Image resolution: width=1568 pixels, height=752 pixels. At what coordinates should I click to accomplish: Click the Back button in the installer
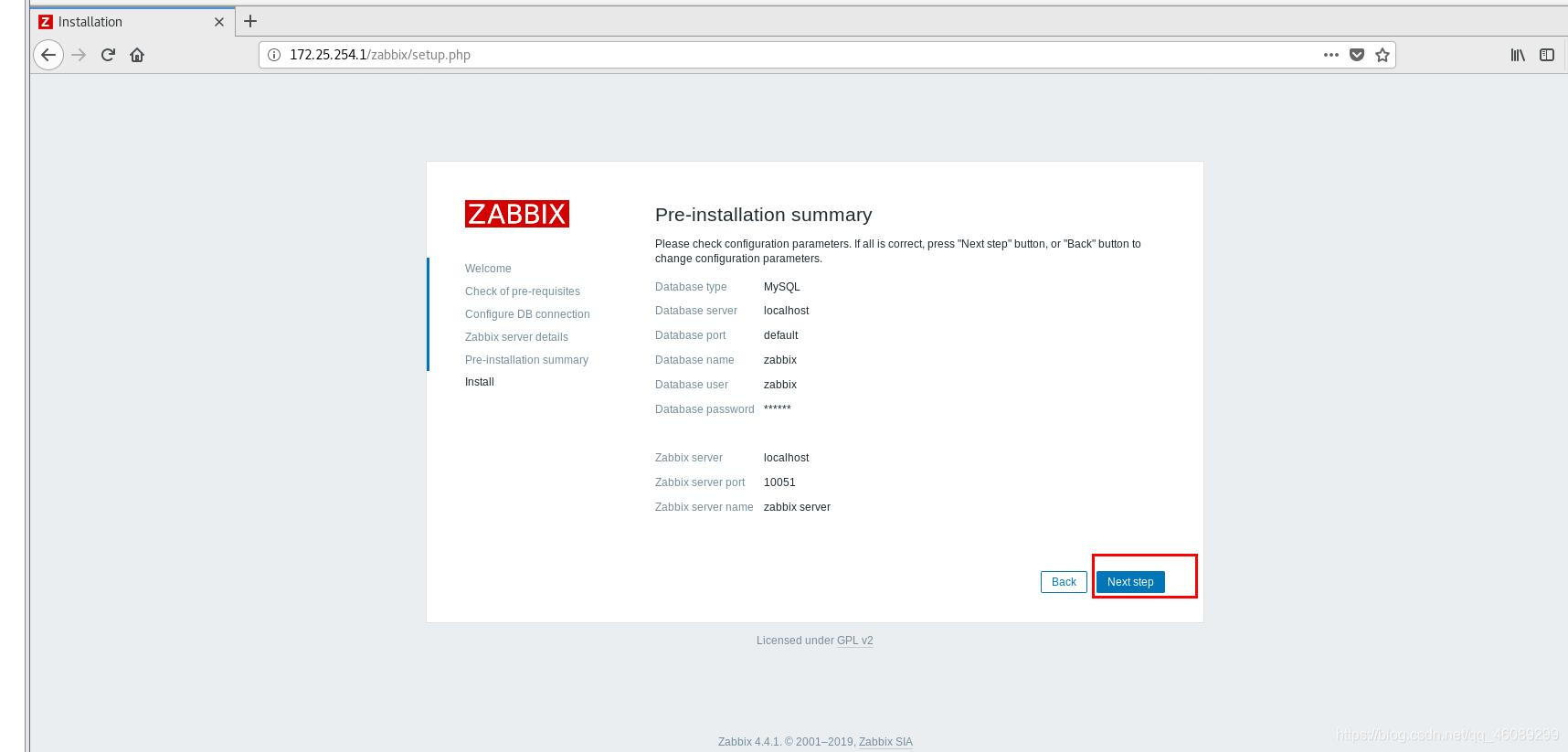click(x=1064, y=582)
